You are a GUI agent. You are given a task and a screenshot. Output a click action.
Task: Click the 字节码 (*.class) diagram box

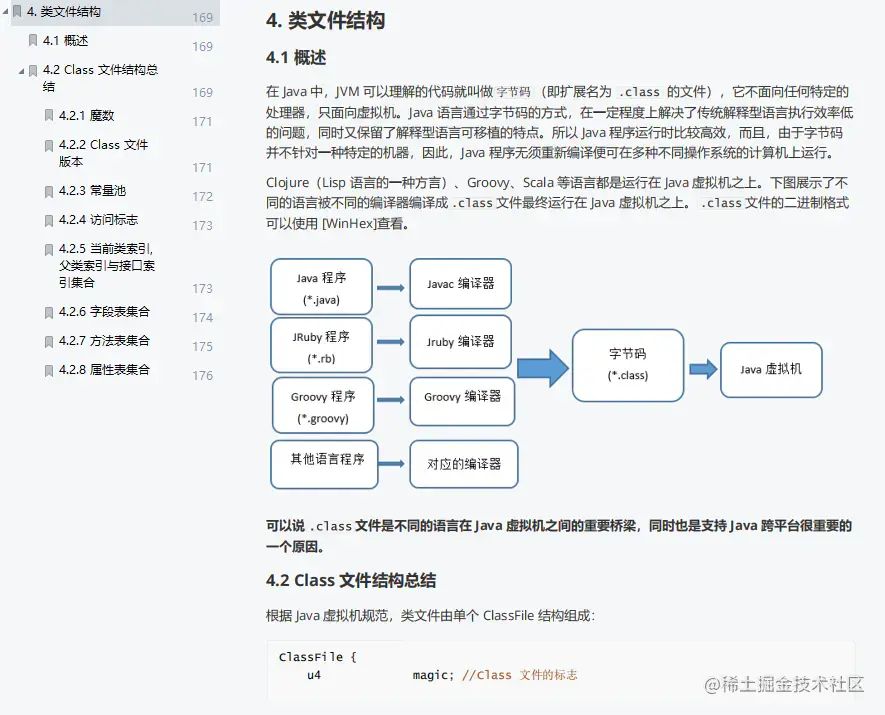pyautogui.click(x=627, y=367)
